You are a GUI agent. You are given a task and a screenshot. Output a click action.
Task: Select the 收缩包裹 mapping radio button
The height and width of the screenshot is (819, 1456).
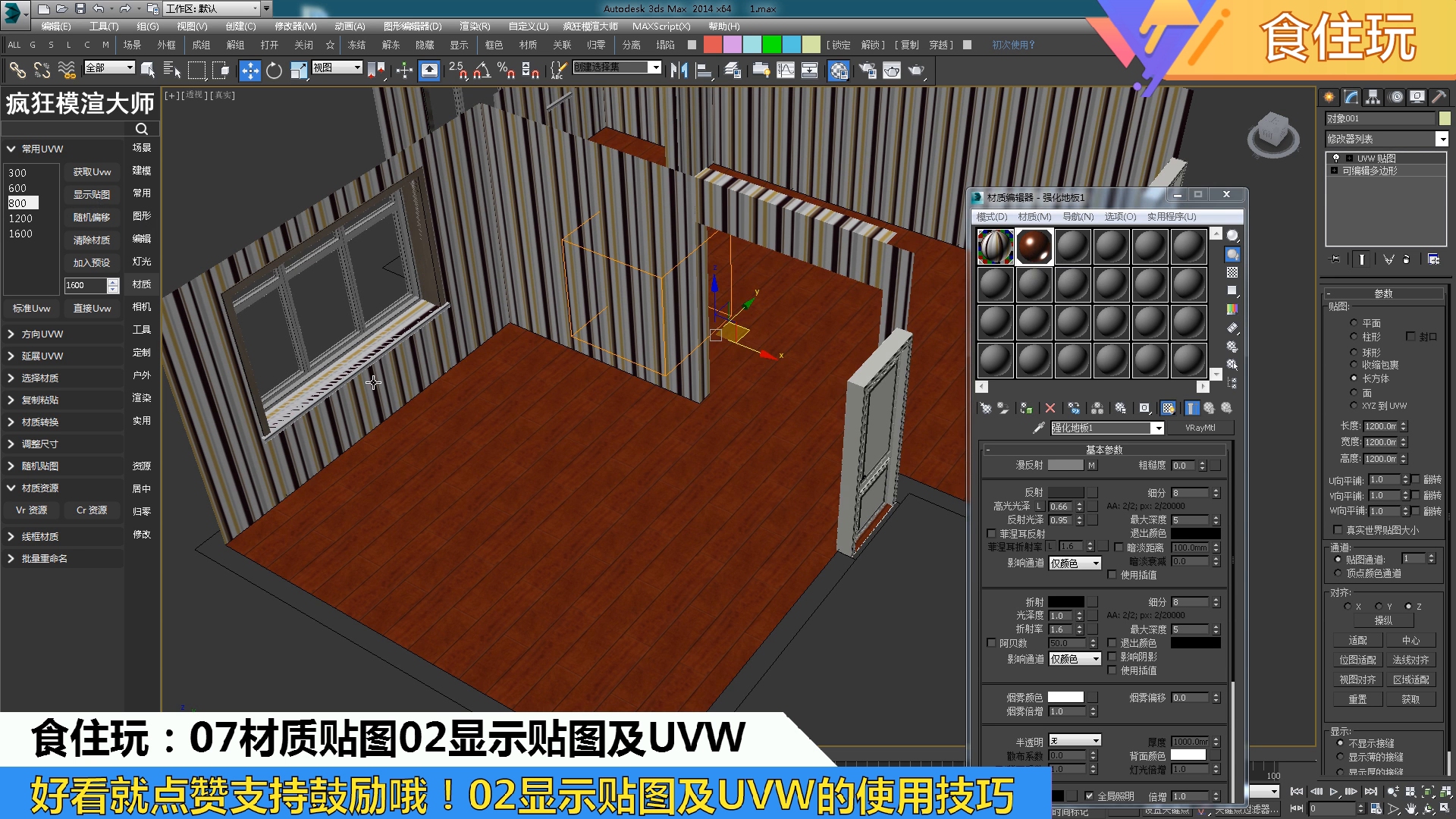click(1354, 365)
